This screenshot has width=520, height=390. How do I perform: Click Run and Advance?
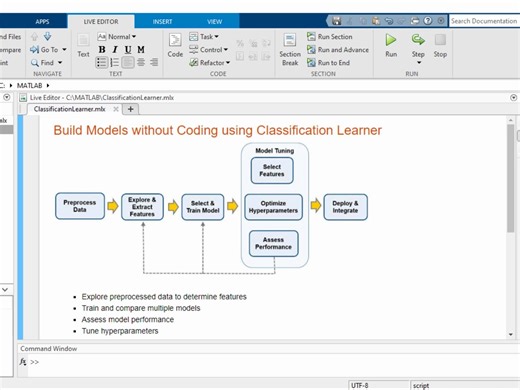(x=338, y=50)
